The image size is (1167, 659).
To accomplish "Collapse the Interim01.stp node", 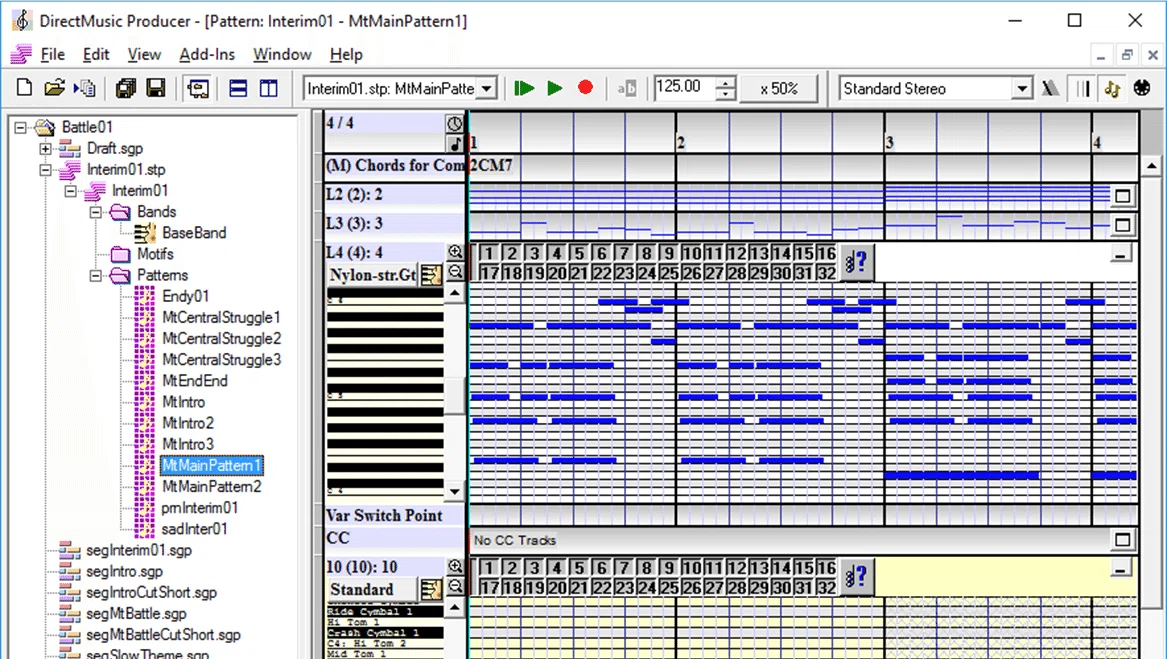I will pos(45,170).
